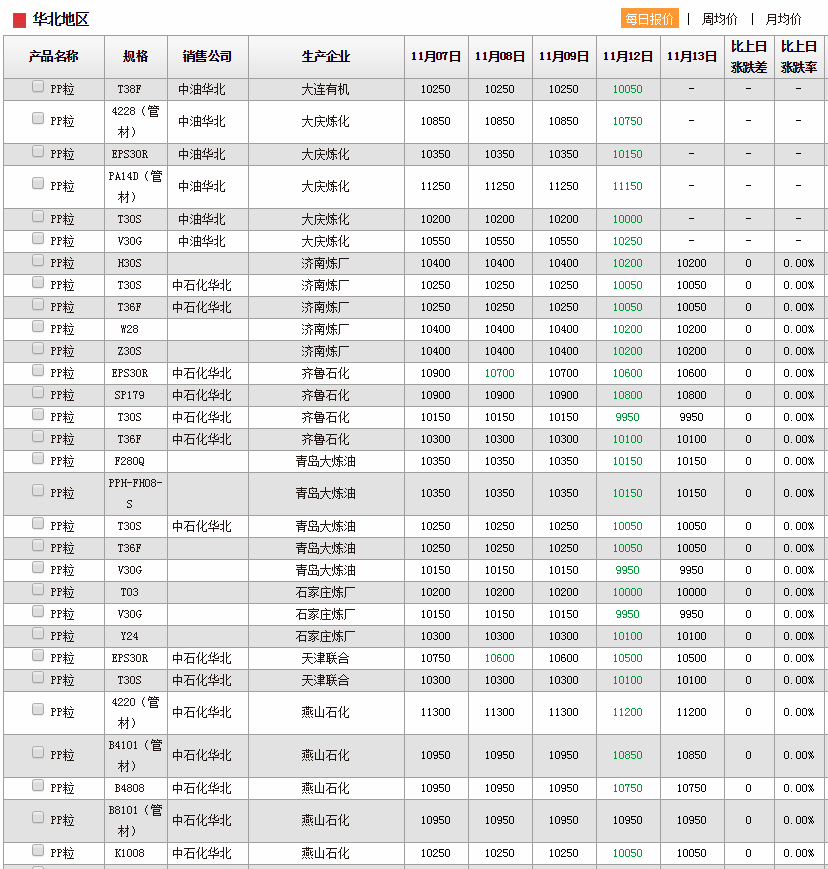Screen dimensions: 828x869
Task: Click the PPH-FH08-S specification cell
Action: pyautogui.click(x=136, y=493)
